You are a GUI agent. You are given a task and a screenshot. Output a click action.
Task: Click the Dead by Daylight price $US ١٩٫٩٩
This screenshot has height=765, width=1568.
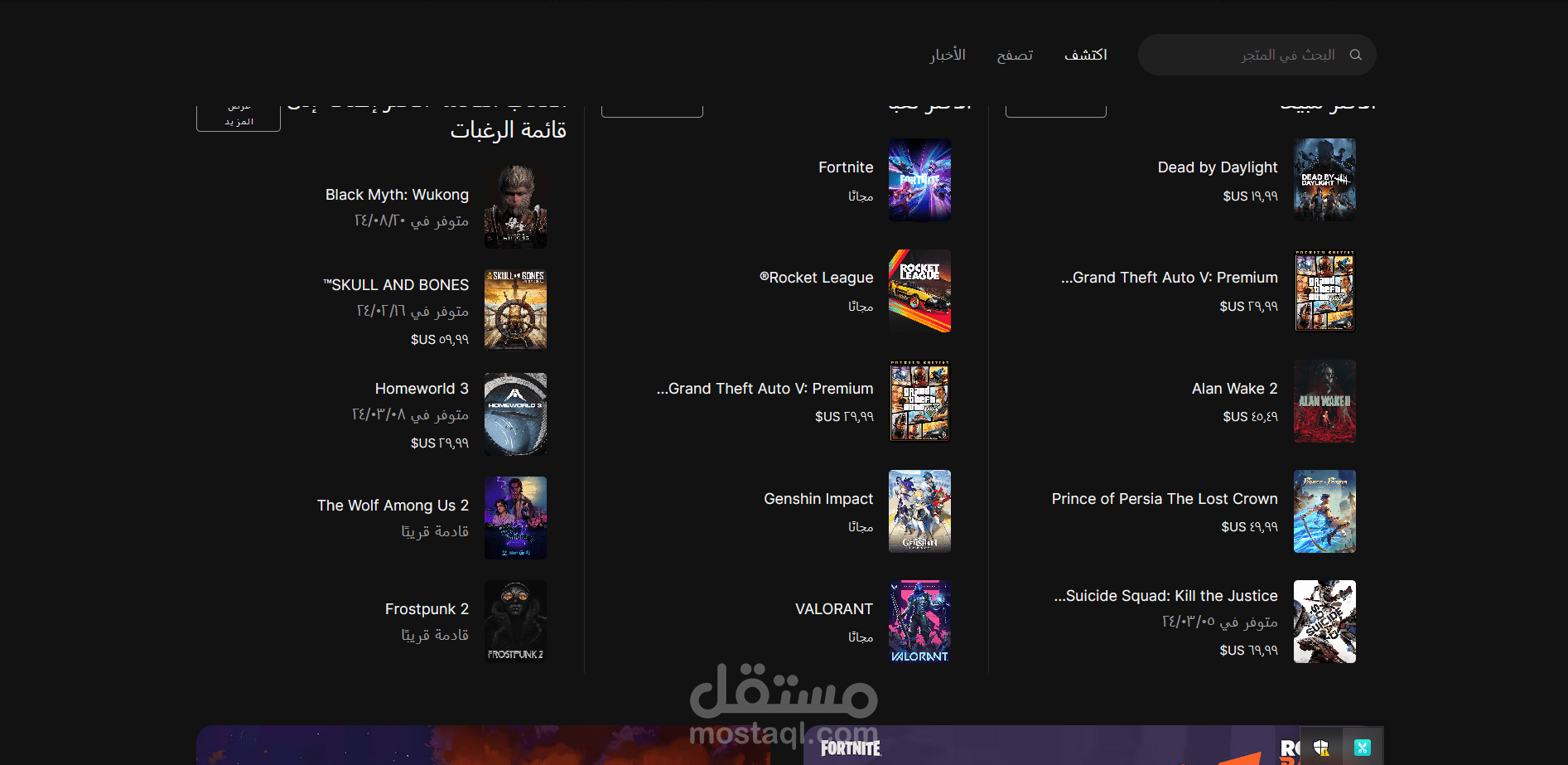tap(1250, 196)
